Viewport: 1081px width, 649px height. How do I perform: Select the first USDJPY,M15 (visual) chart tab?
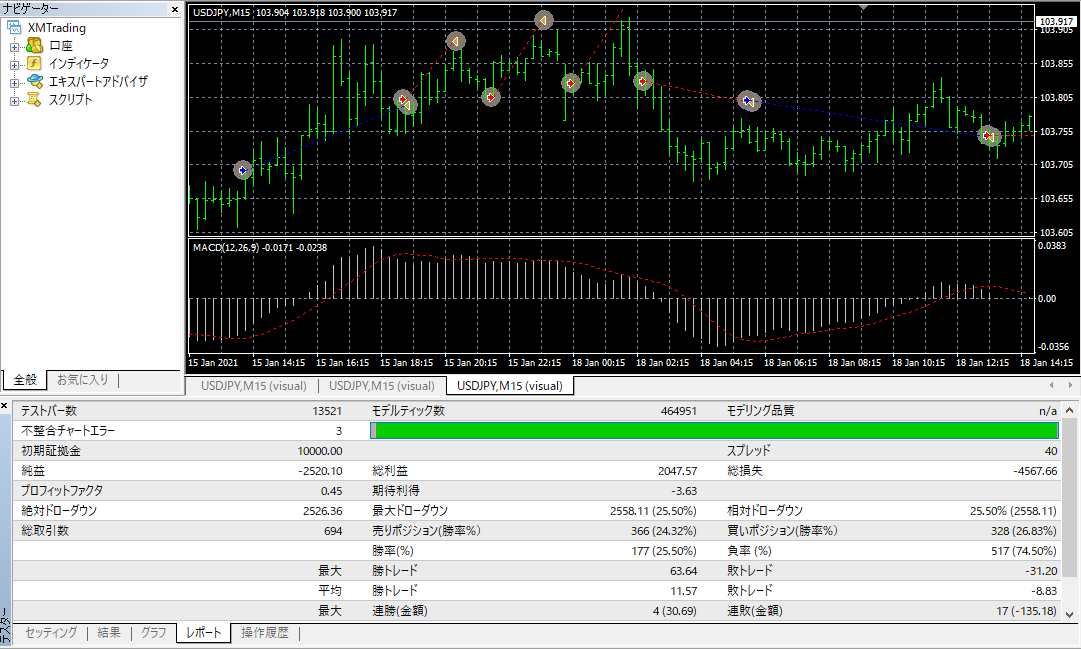[x=254, y=386]
